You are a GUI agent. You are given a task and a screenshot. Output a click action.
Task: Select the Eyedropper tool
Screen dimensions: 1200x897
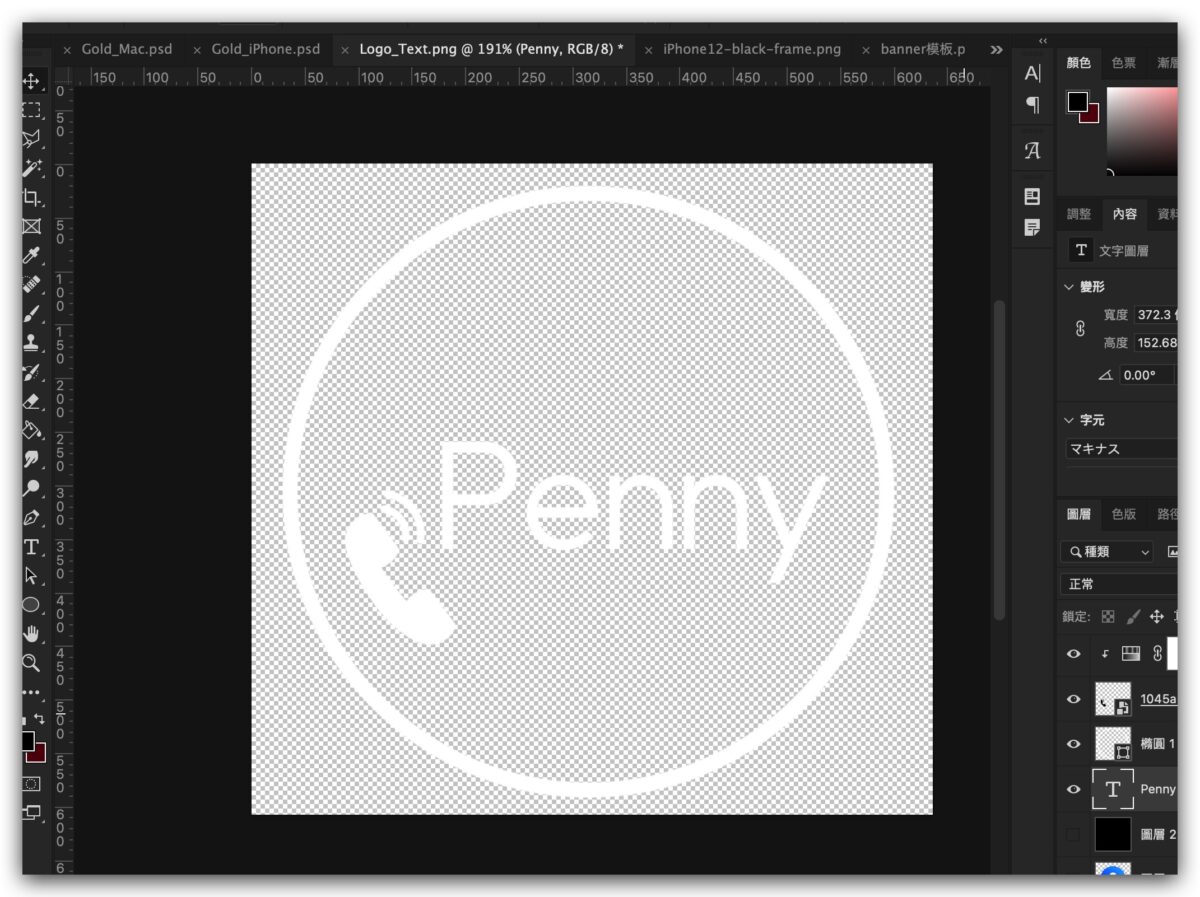31,255
